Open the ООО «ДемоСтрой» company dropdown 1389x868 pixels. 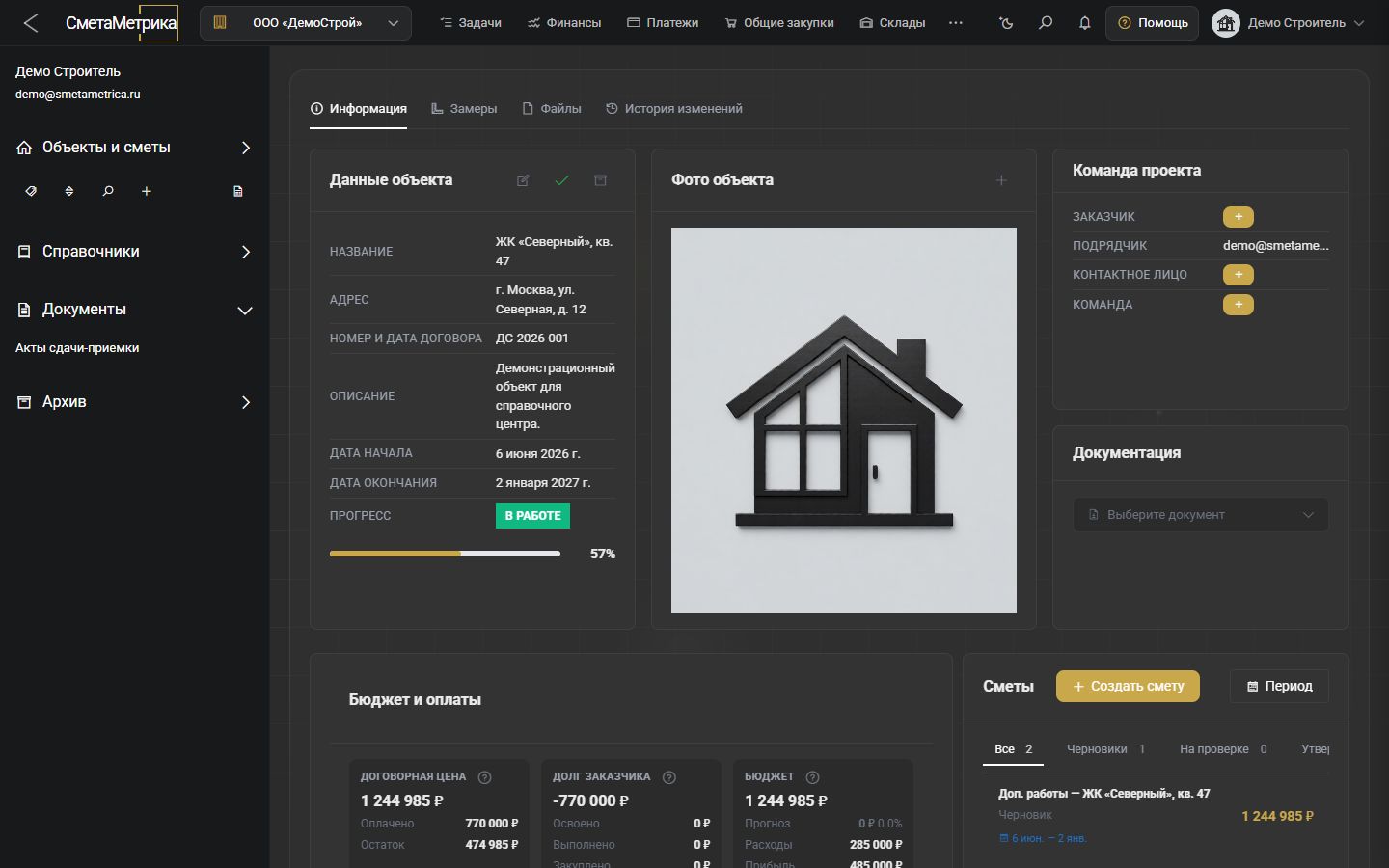306,23
